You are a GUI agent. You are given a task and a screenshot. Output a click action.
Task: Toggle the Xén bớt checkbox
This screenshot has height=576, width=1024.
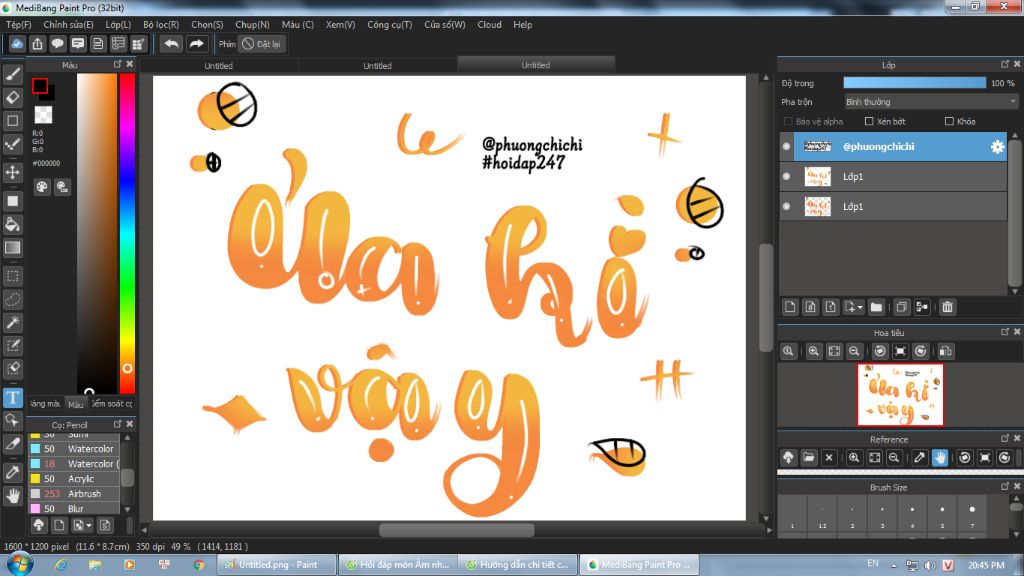click(x=869, y=121)
